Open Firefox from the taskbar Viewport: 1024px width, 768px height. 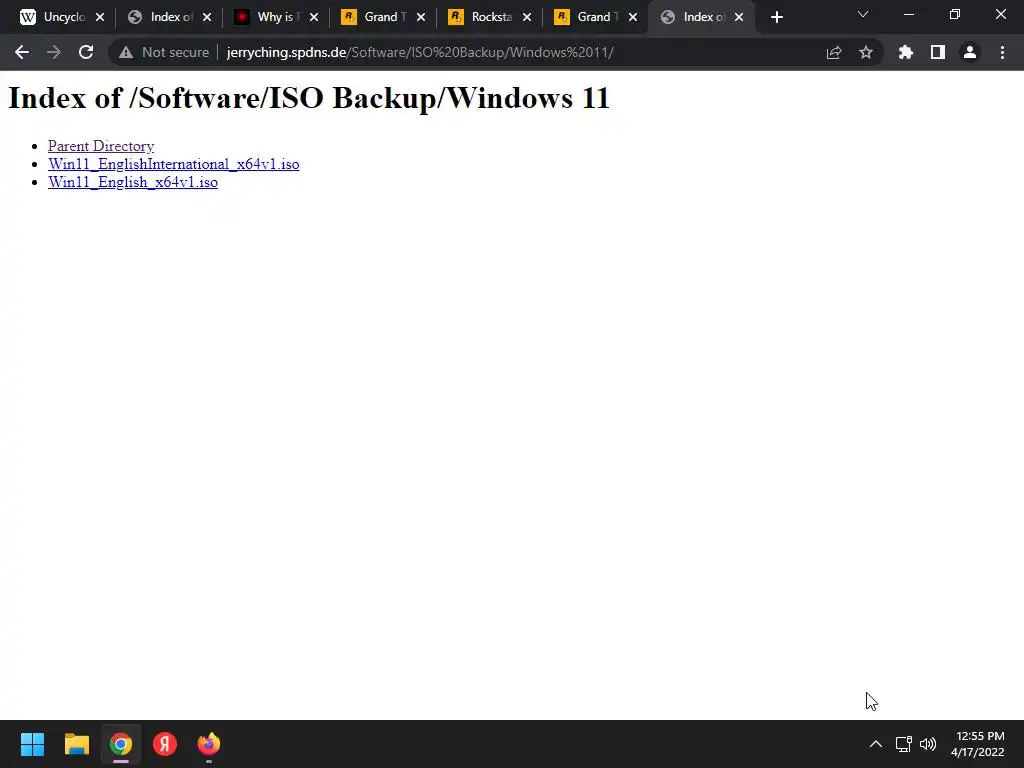pyautogui.click(x=209, y=744)
